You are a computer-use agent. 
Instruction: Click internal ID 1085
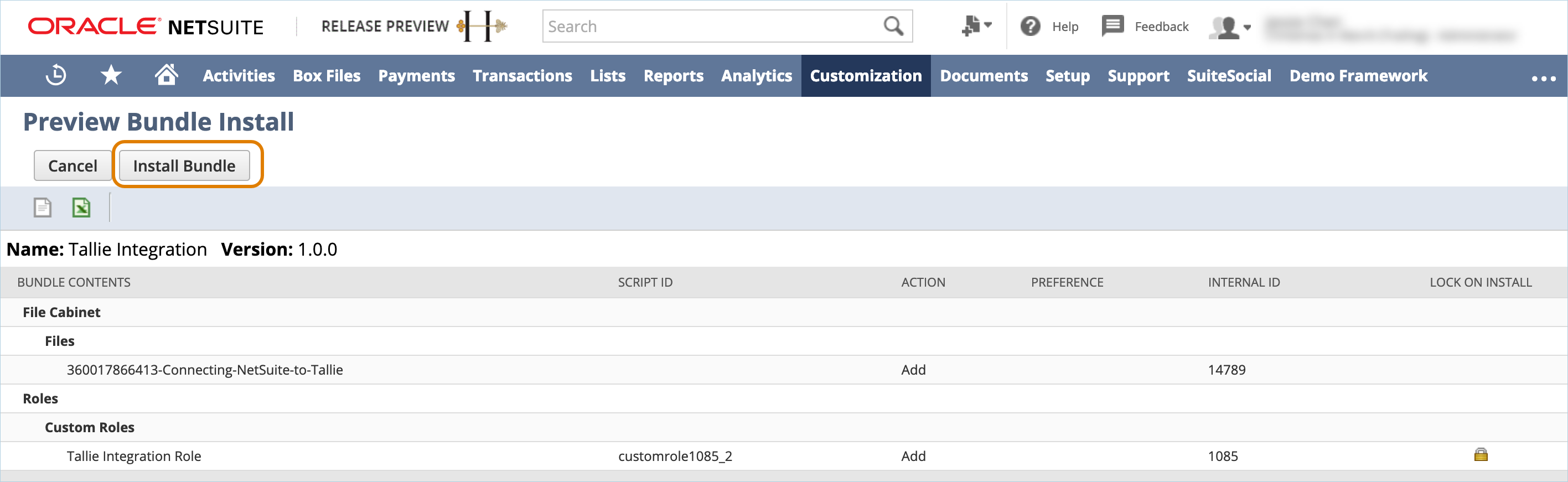(1223, 457)
